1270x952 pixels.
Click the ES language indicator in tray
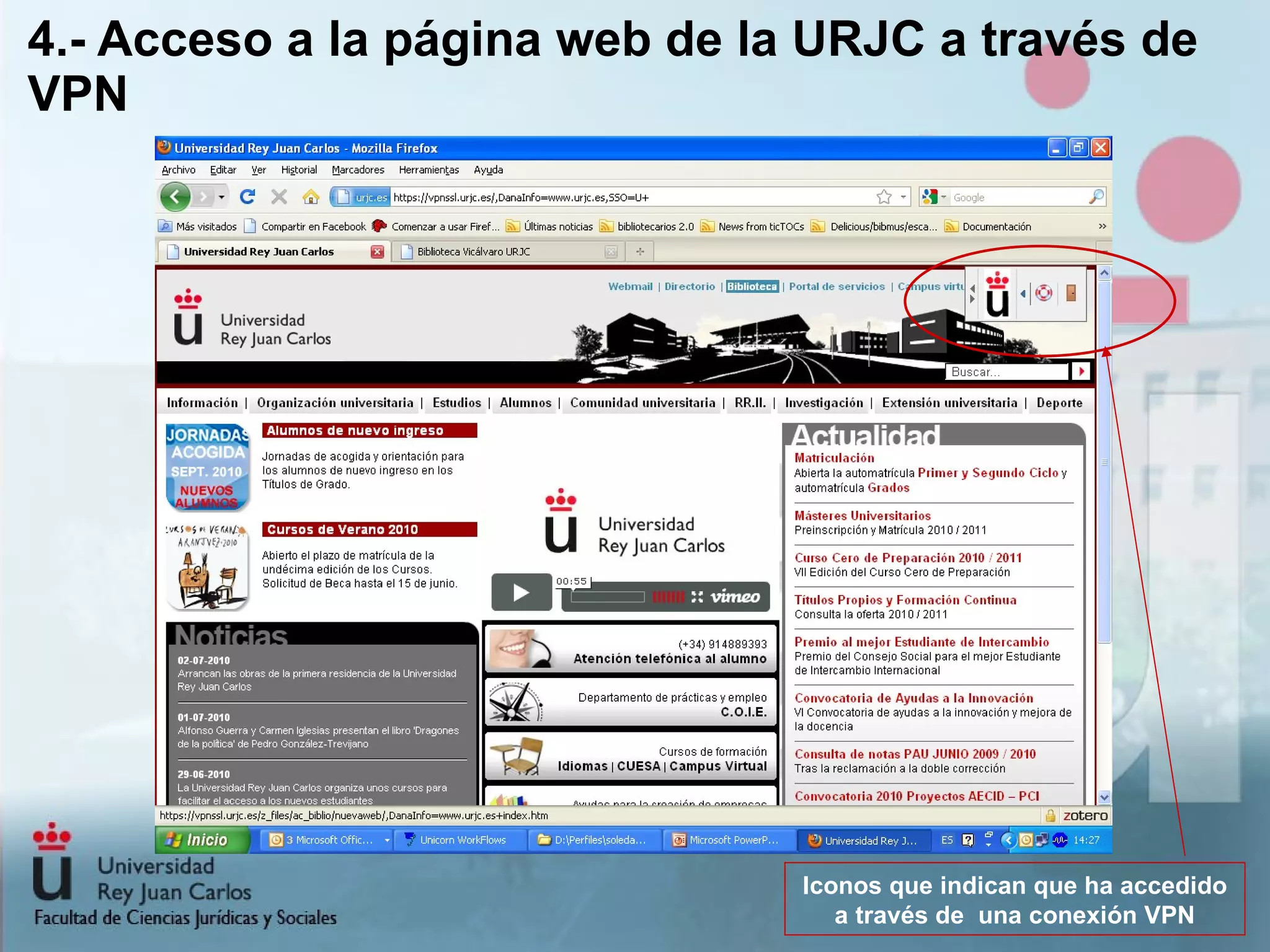[x=947, y=840]
